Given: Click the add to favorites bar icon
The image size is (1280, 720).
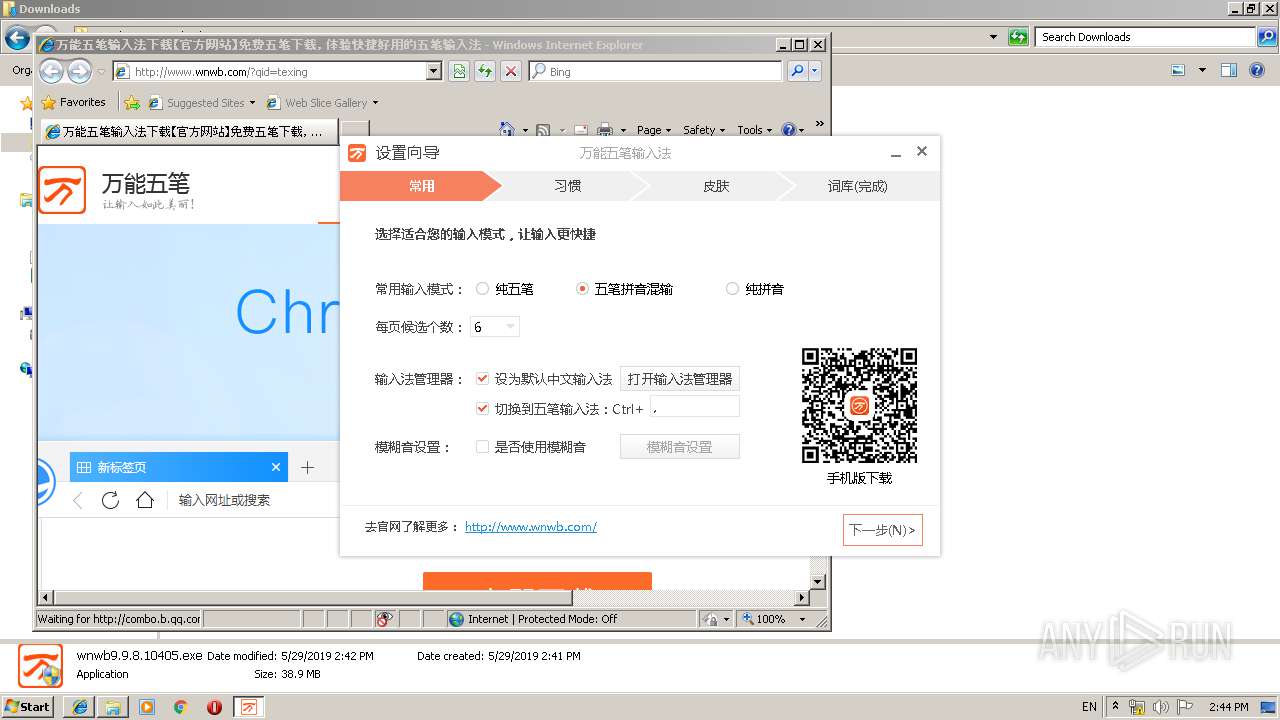Looking at the screenshot, I should pyautogui.click(x=131, y=102).
